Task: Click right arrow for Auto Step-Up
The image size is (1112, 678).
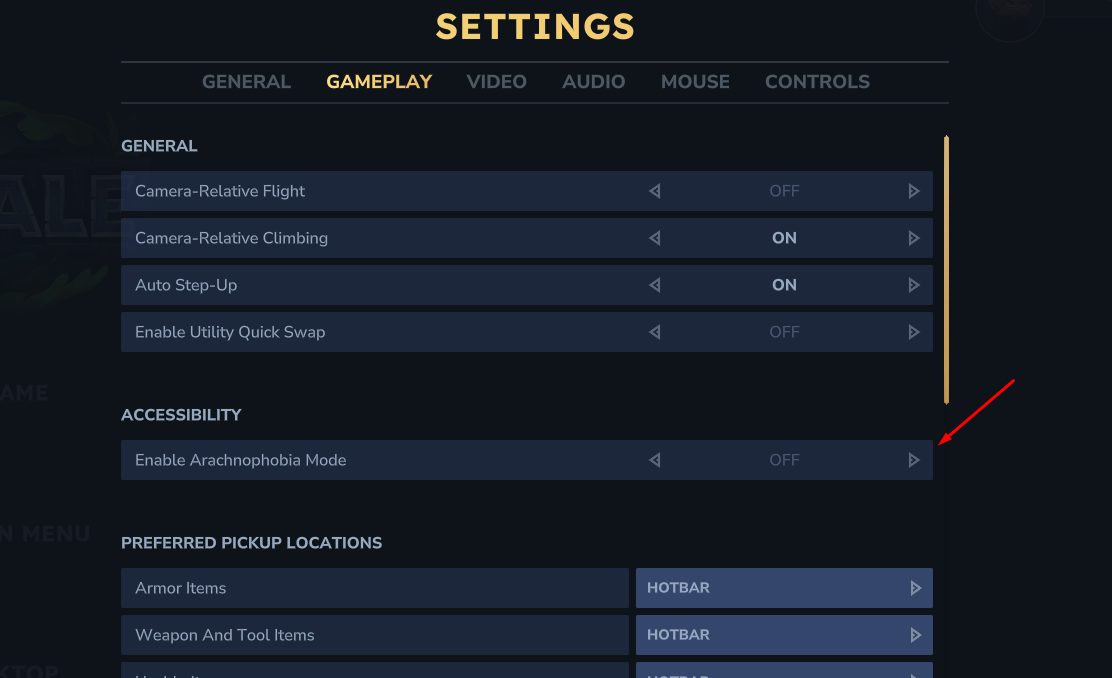Action: [x=913, y=285]
